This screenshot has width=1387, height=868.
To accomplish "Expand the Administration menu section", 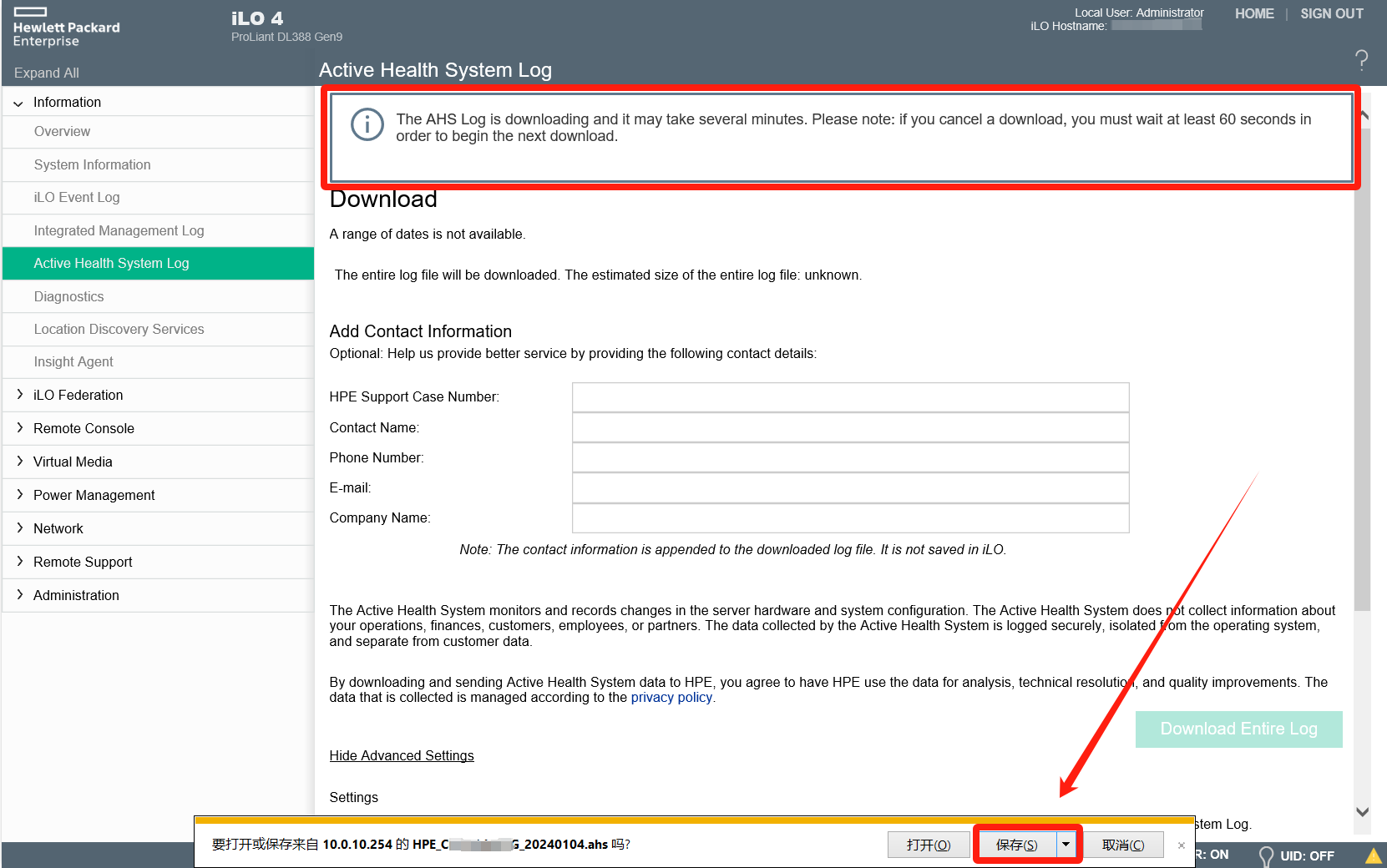I will click(x=20, y=595).
